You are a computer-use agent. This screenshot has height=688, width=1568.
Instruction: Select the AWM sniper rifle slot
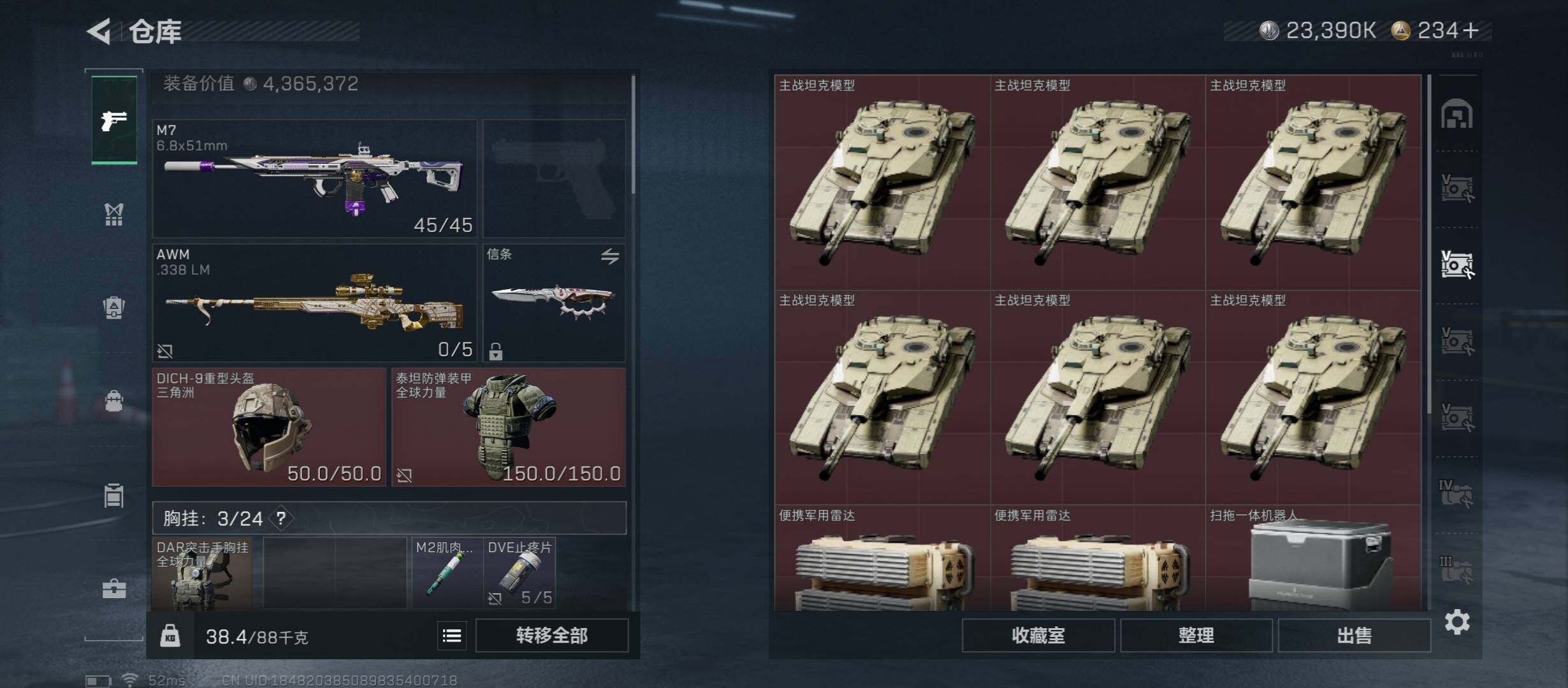[x=315, y=303]
